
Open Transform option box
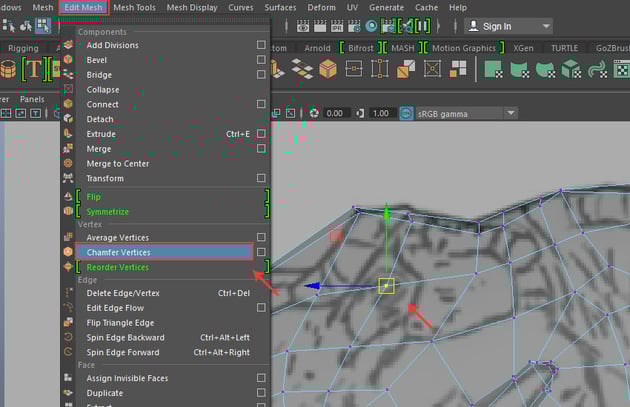tap(261, 178)
